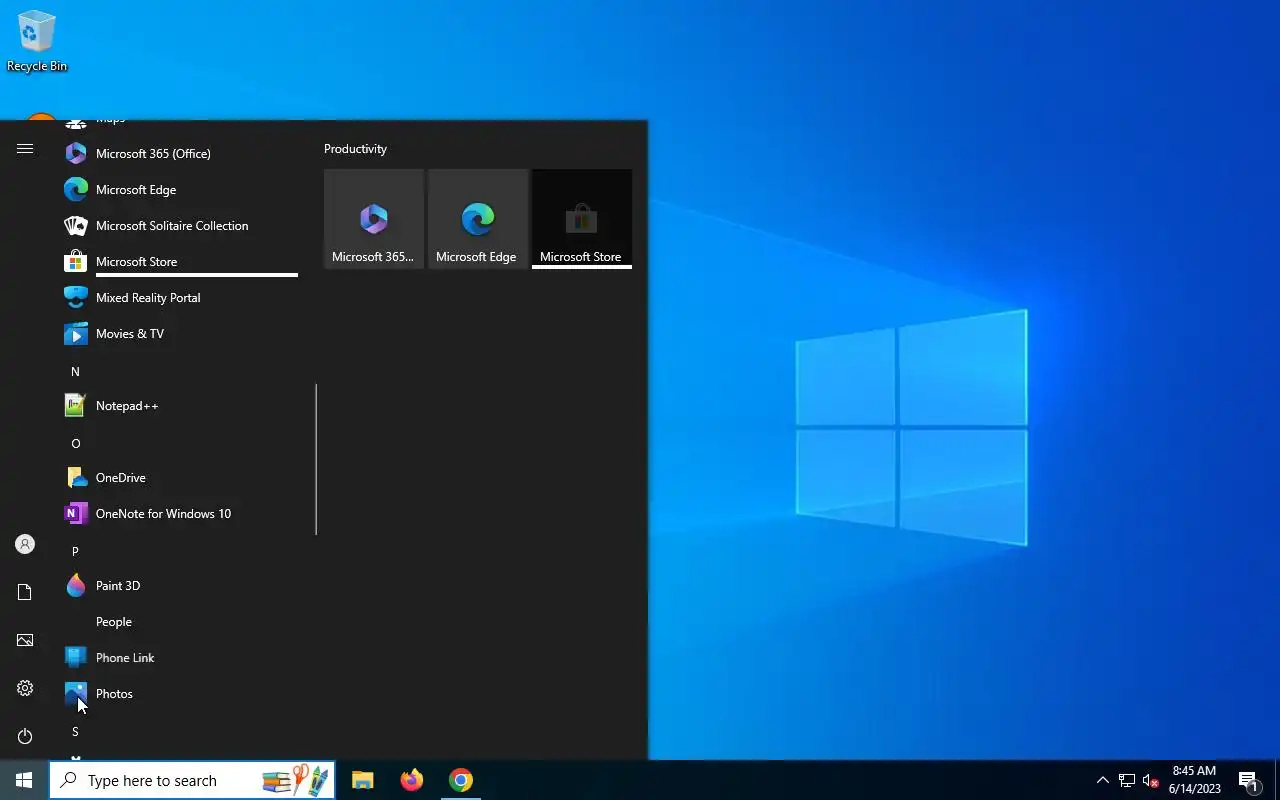The width and height of the screenshot is (1280, 800).
Task: Click the Power button in Start sidebar
Action: point(25,736)
